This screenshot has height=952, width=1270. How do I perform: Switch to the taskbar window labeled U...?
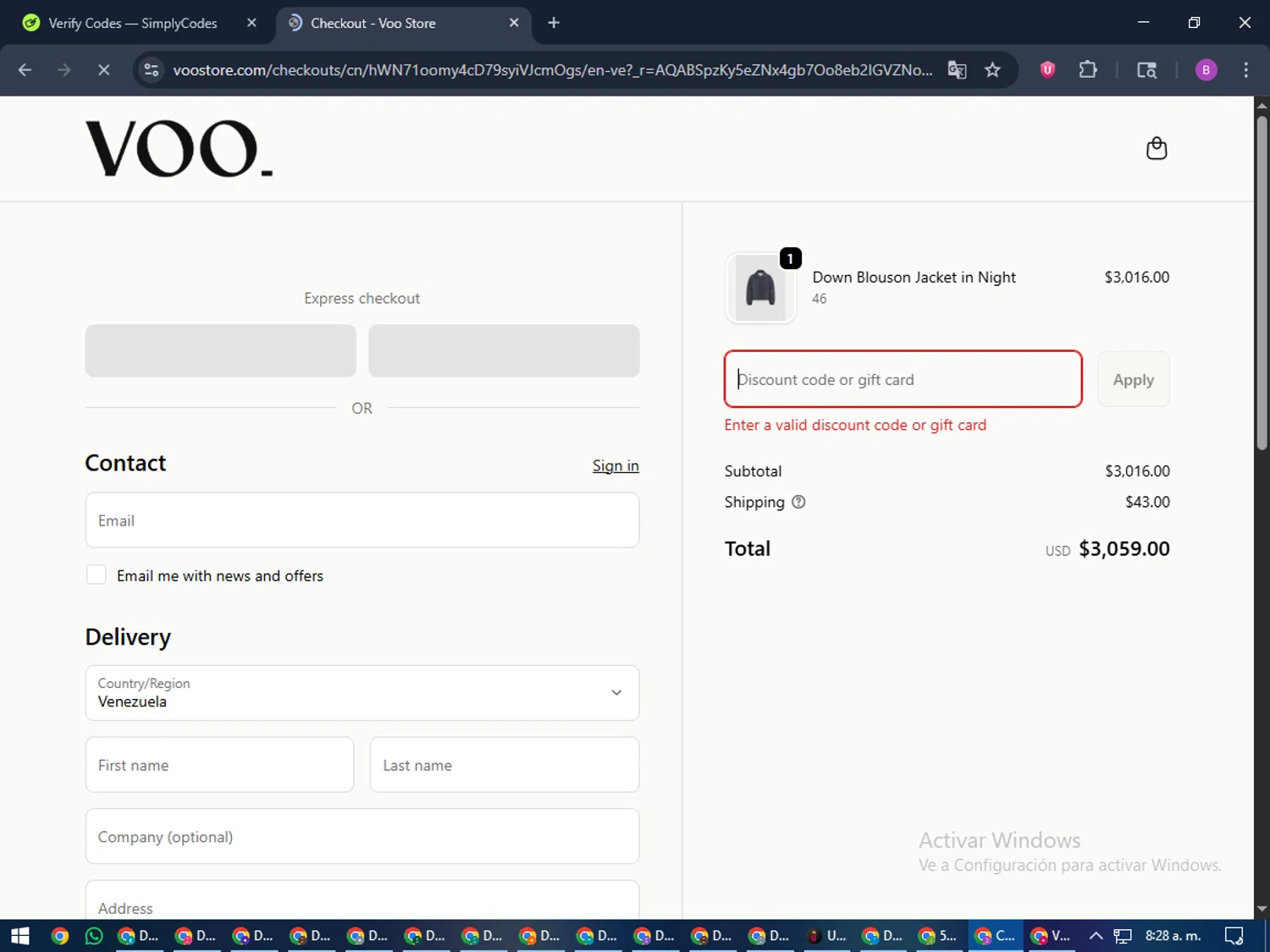tap(826, 936)
